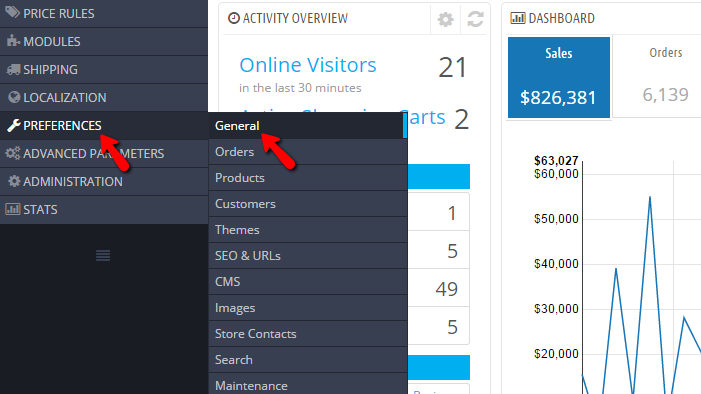Image resolution: width=701 pixels, height=394 pixels.
Task: Click the Dashboard chart icon
Action: [x=518, y=18]
